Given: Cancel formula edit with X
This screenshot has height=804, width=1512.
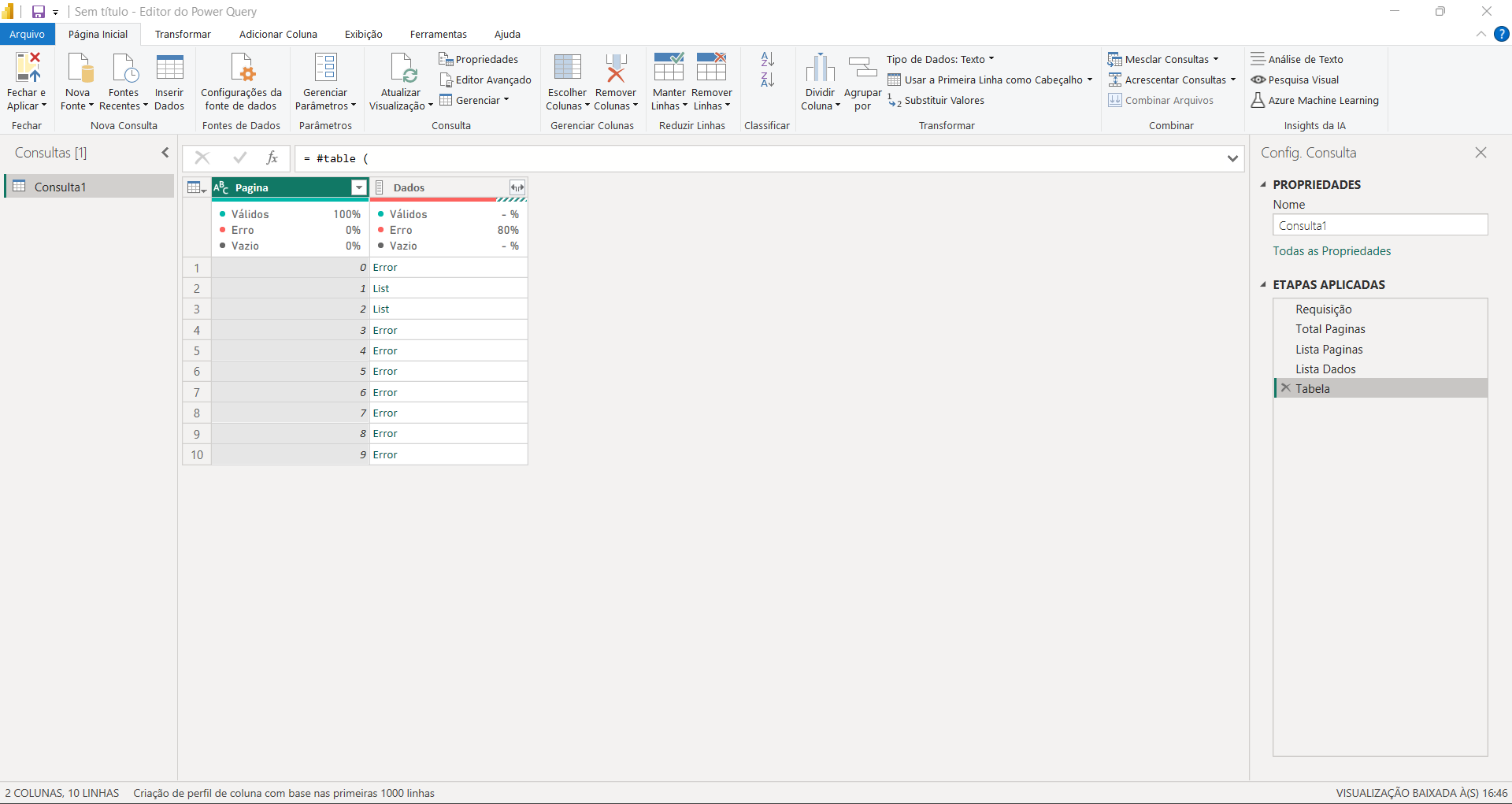Looking at the screenshot, I should [x=202, y=158].
